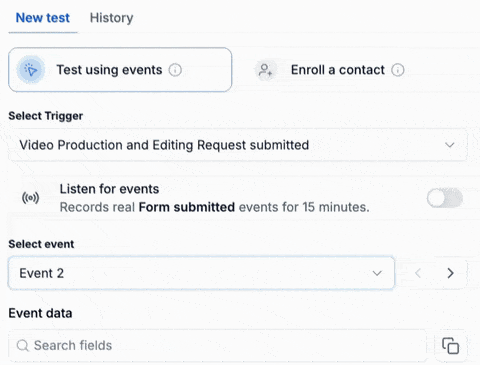Click the Select event label

point(41,244)
